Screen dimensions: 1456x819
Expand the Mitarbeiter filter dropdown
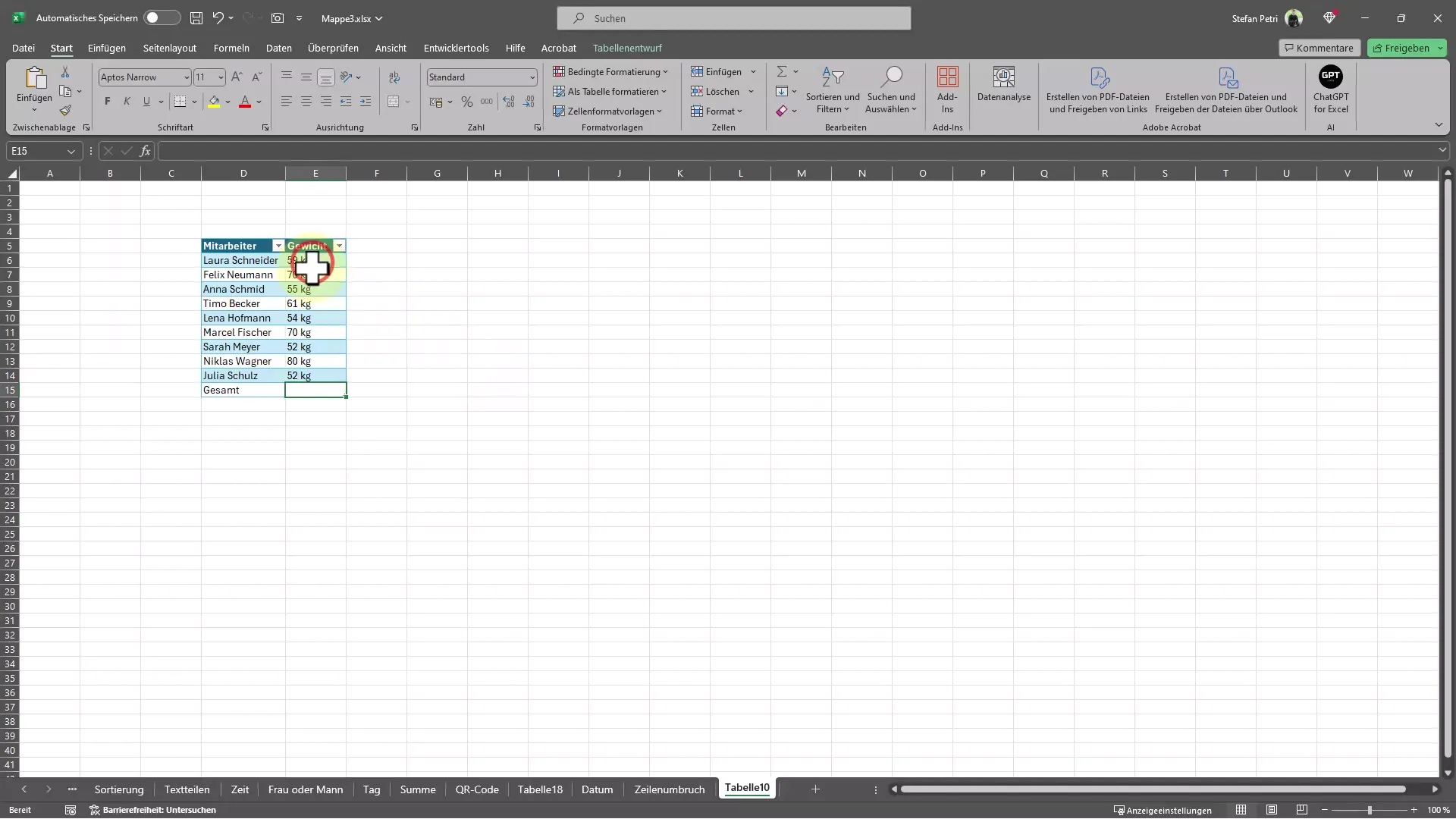point(277,245)
